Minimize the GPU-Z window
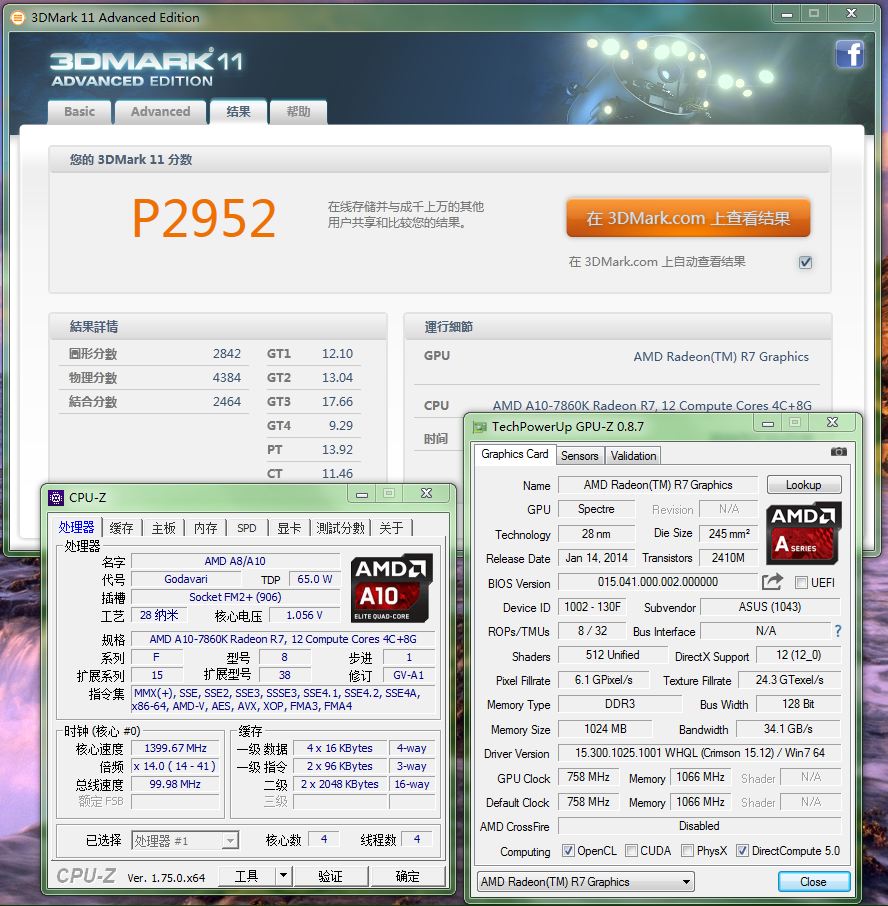 768,424
